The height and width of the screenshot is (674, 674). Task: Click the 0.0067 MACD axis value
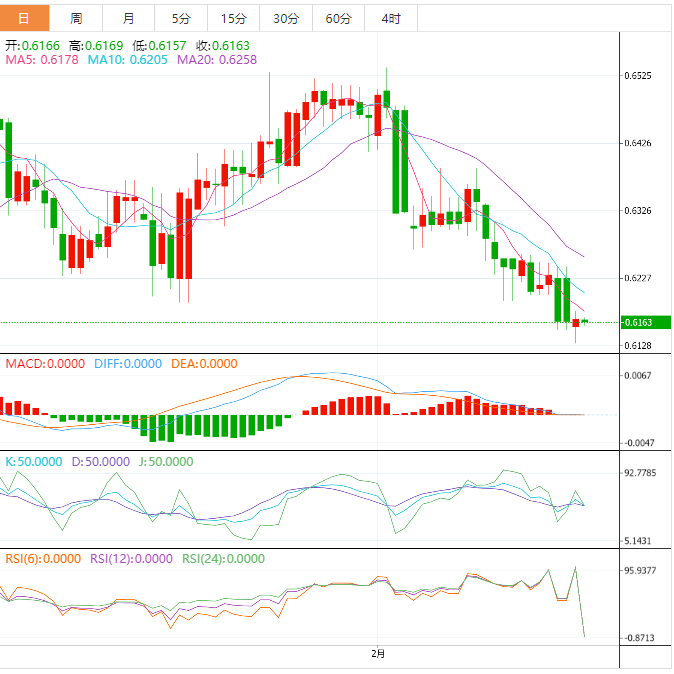638,376
